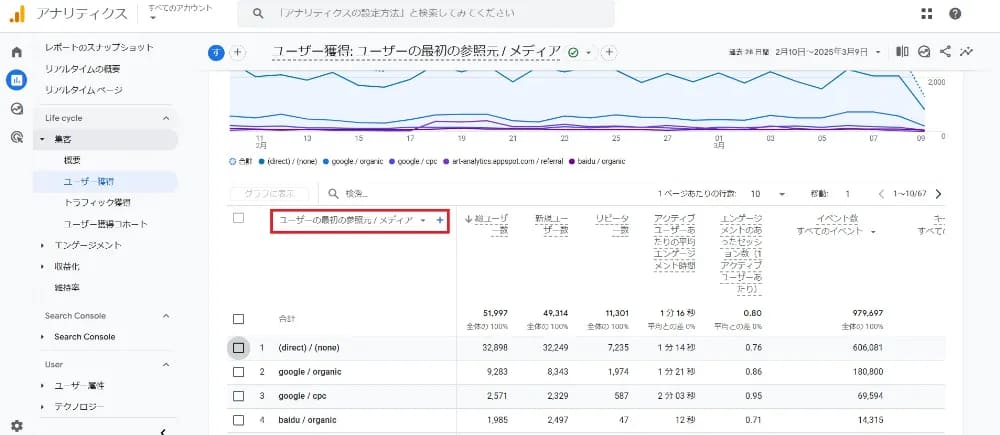Click the add comparison plus button
Image resolution: width=1000 pixels, height=435 pixels.
(237, 52)
